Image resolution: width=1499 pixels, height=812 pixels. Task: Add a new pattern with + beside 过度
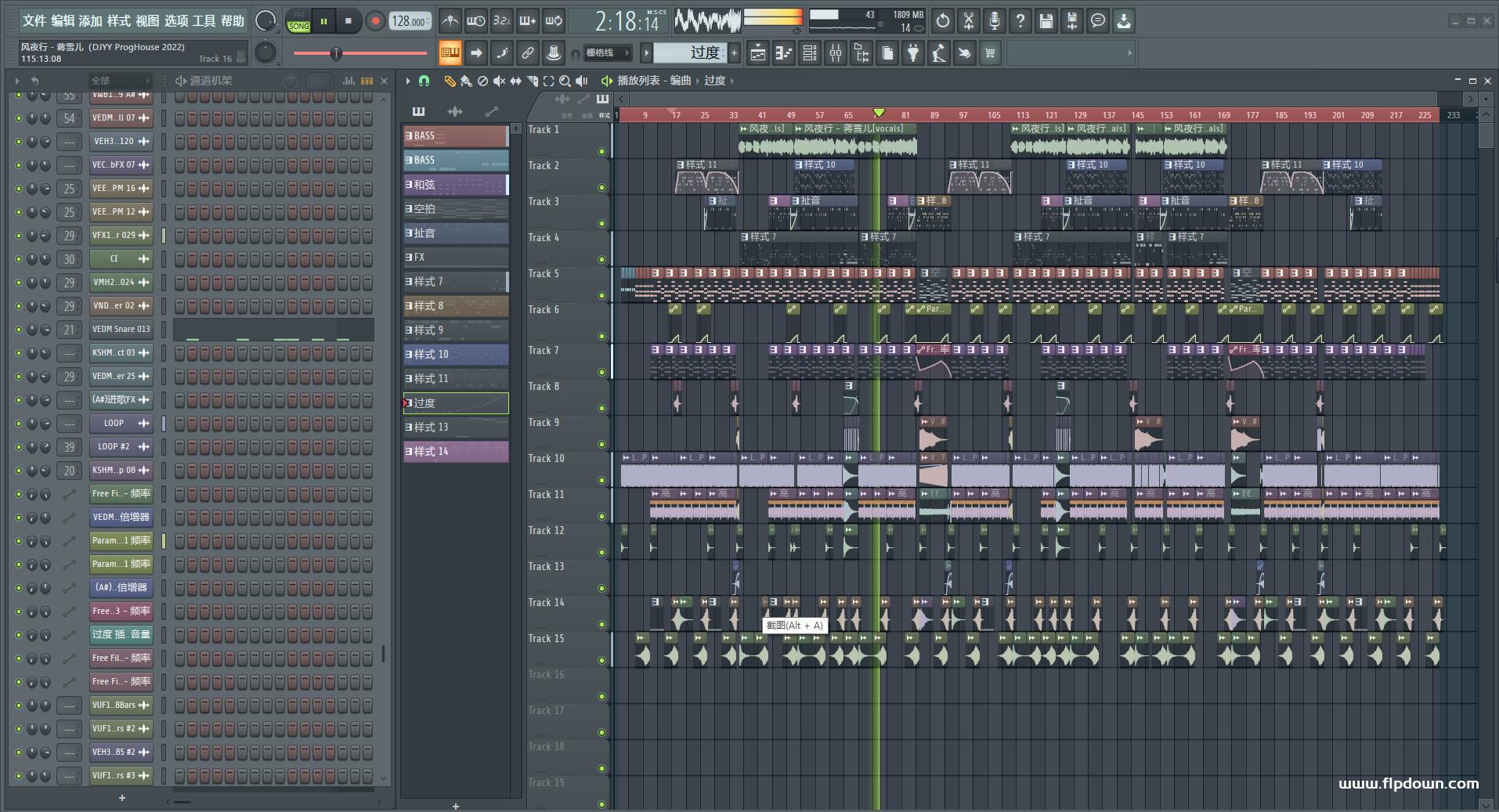(735, 53)
